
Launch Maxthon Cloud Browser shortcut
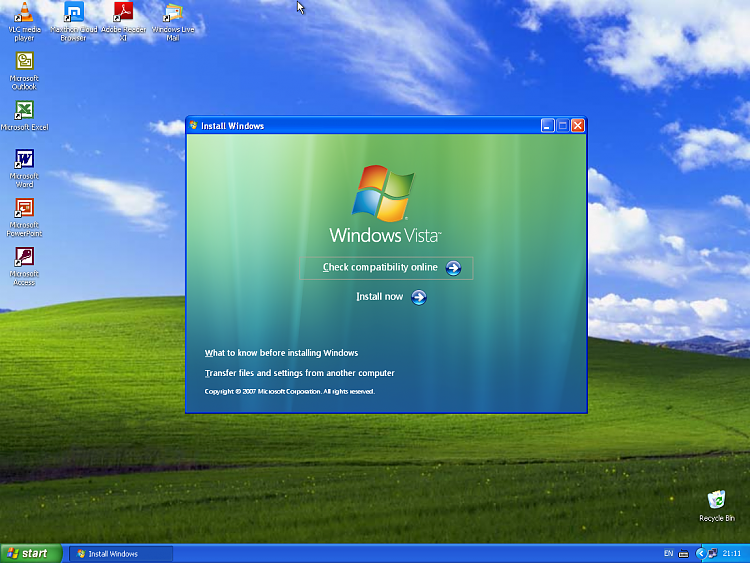[74, 22]
